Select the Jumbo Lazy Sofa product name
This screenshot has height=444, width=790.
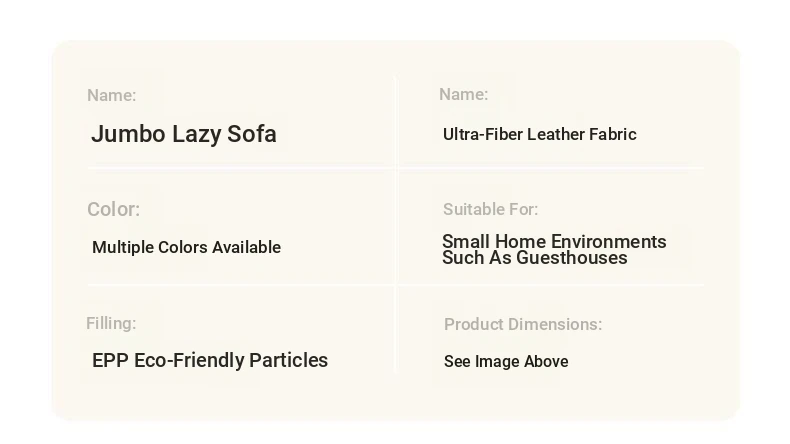tap(183, 134)
